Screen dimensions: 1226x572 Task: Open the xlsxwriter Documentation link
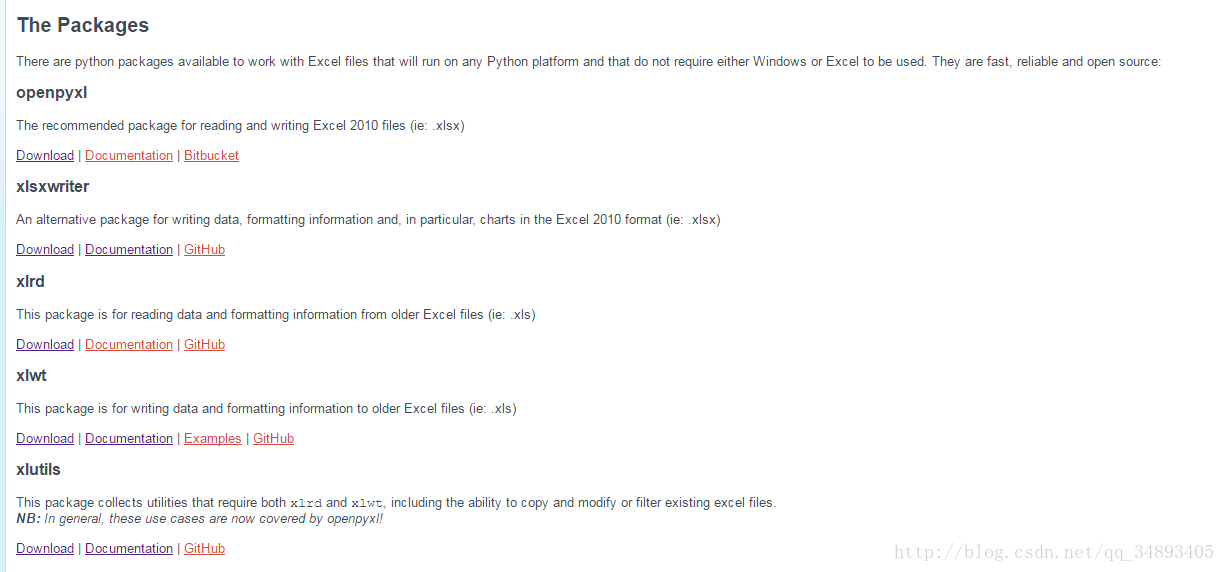coord(129,249)
